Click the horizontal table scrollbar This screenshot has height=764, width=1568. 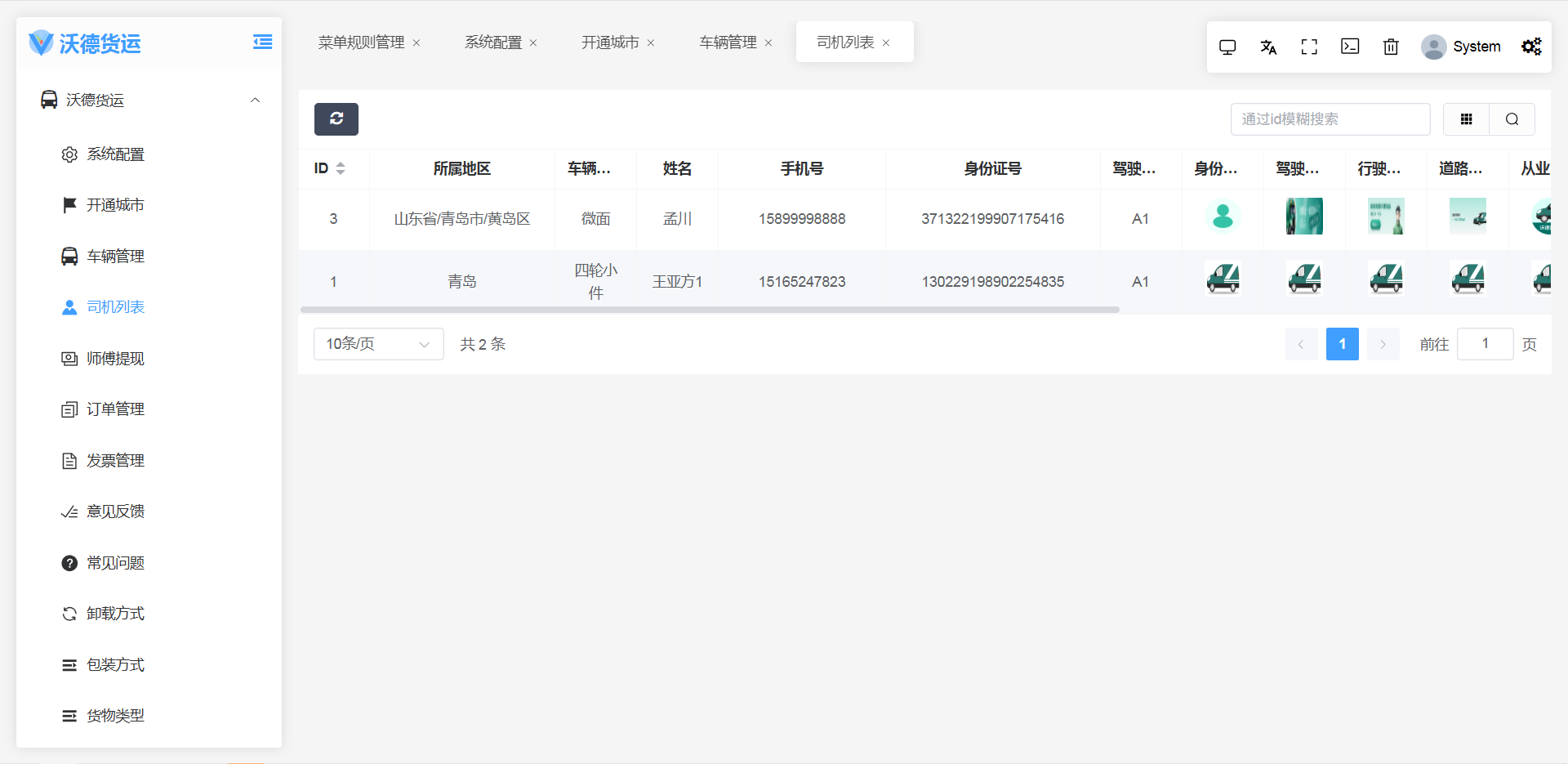pos(709,310)
